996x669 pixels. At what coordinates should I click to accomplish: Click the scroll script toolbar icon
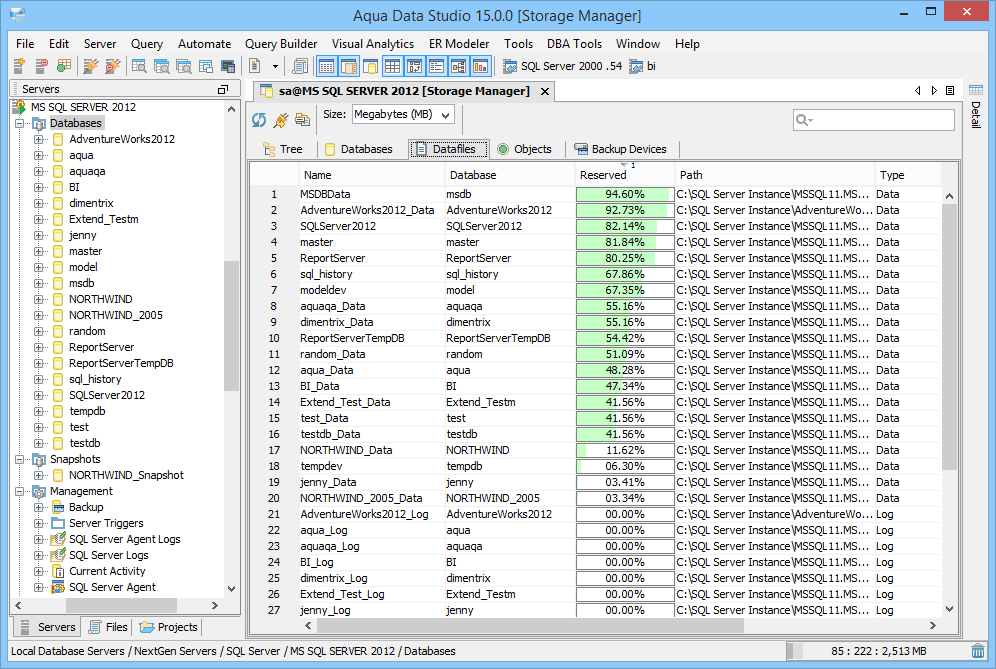tap(300, 66)
